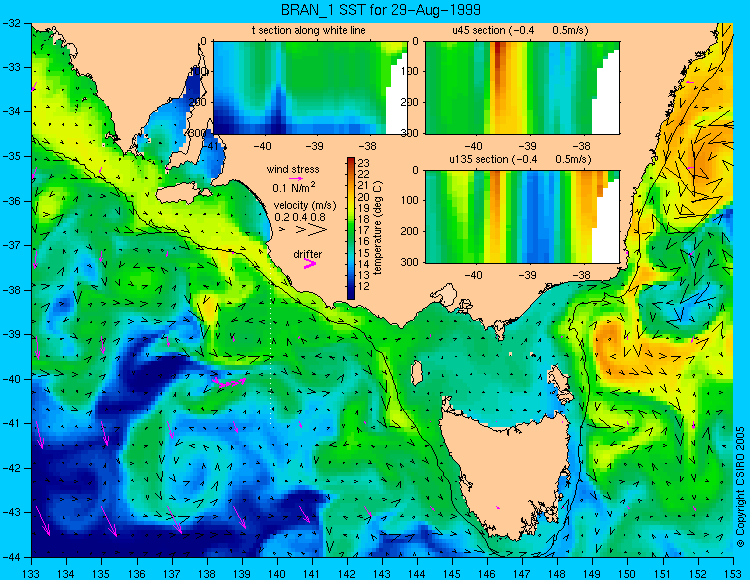Click the '0.1 N/m²' legend value
This screenshot has width=750, height=580.
tap(294, 187)
